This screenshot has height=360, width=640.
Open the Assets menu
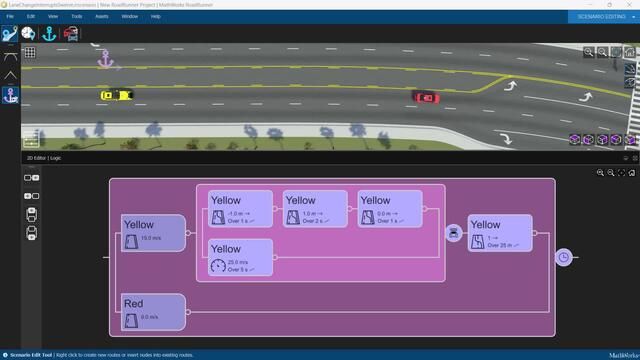point(102,17)
